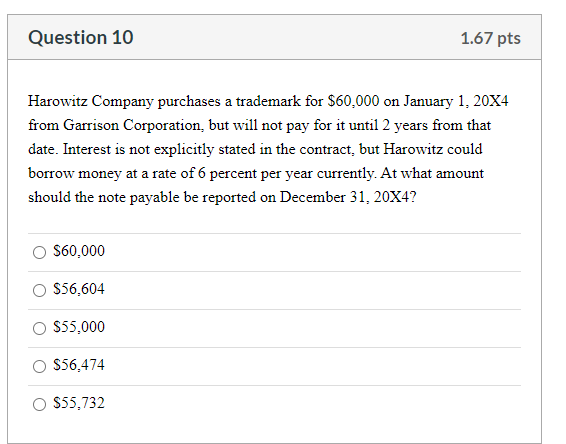Screen dimensions: 566x444
Task: Click the January 1, 20X4 date text
Action: (x=456, y=101)
